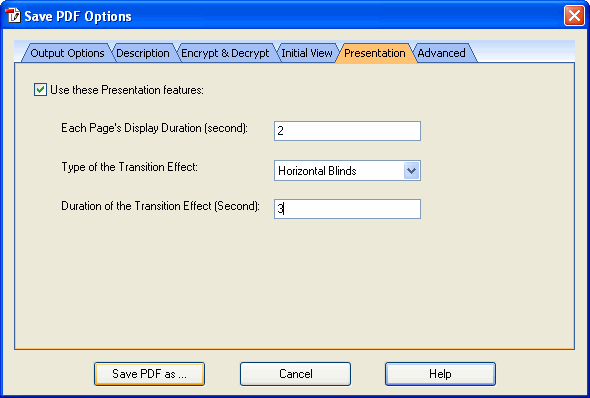Click the Presentation tab
This screenshot has width=590, height=398.
pyautogui.click(x=375, y=53)
